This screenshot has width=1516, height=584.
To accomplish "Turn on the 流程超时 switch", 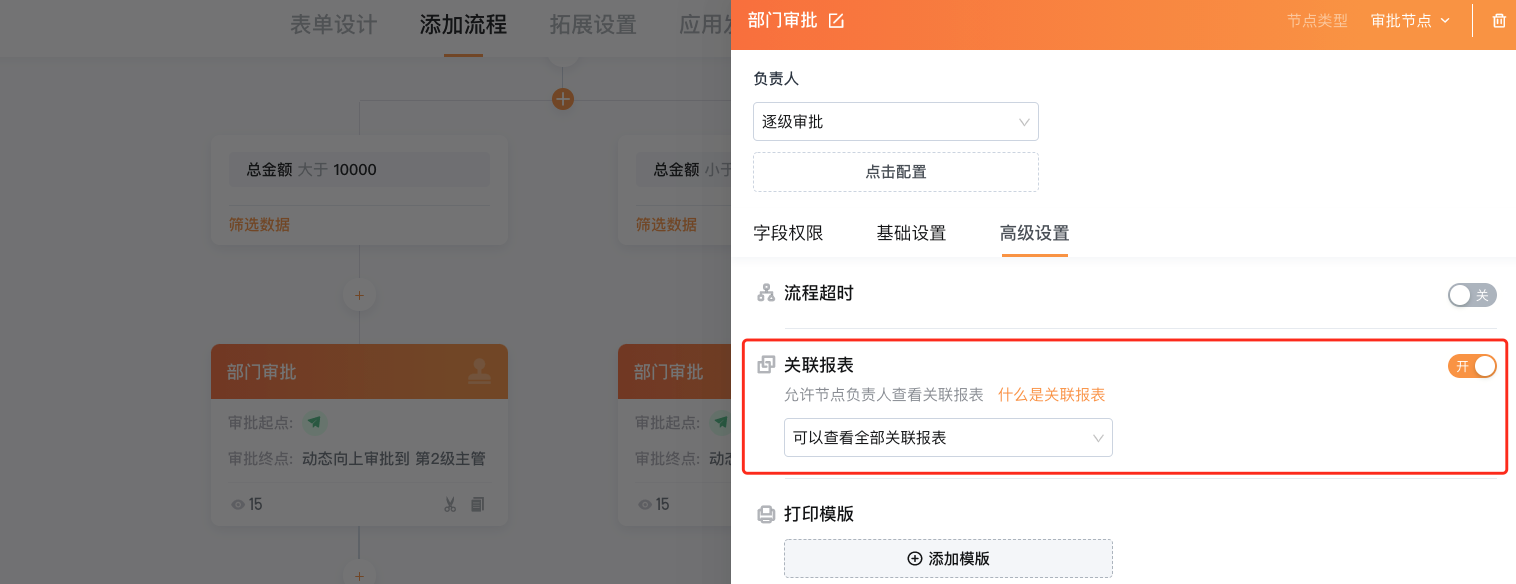I will [1472, 295].
